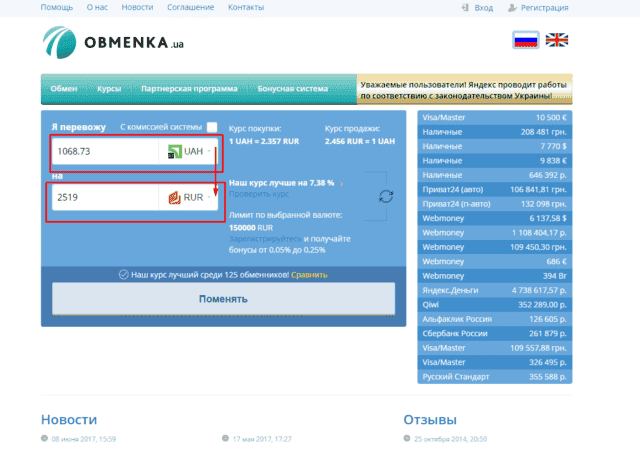Click the Qiwi 352 289,00 р. row
The image size is (640, 452).
[495, 305]
